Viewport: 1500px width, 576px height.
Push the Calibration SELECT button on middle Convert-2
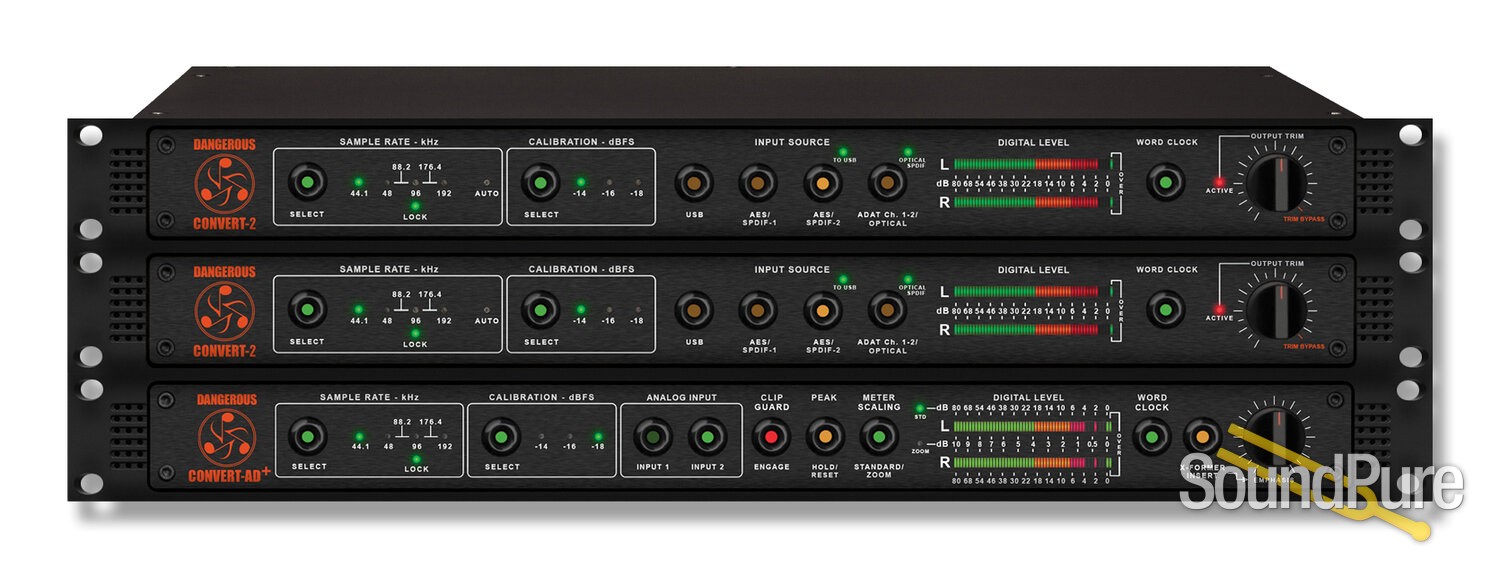[541, 310]
